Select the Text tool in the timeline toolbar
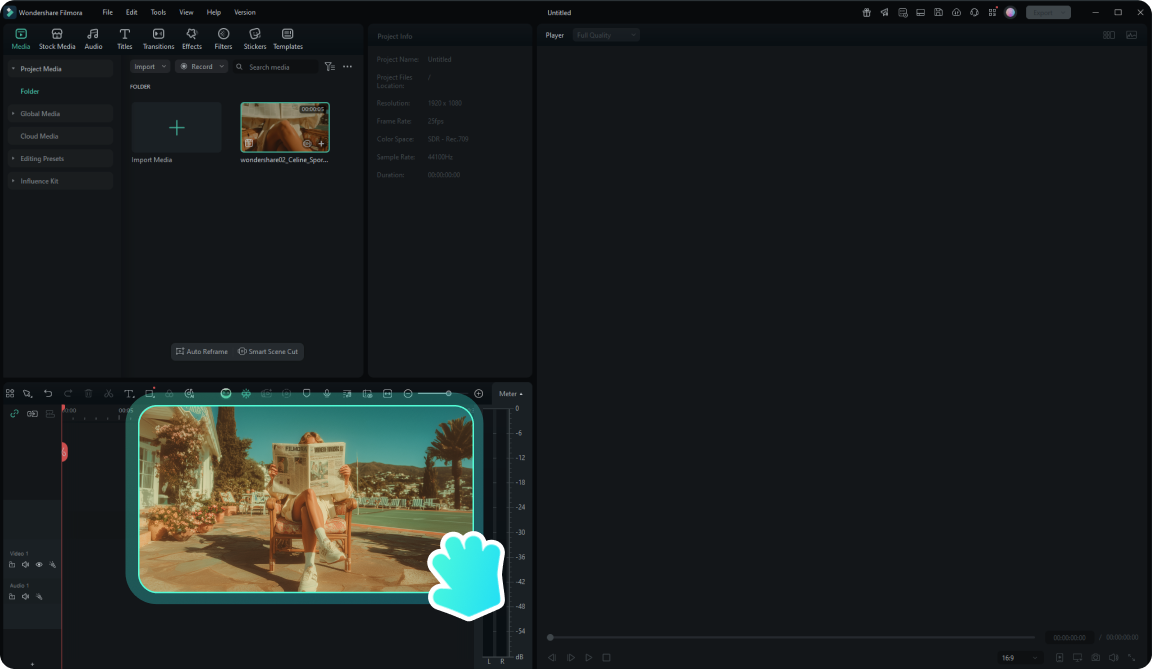This screenshot has height=669, width=1152. pyautogui.click(x=129, y=394)
